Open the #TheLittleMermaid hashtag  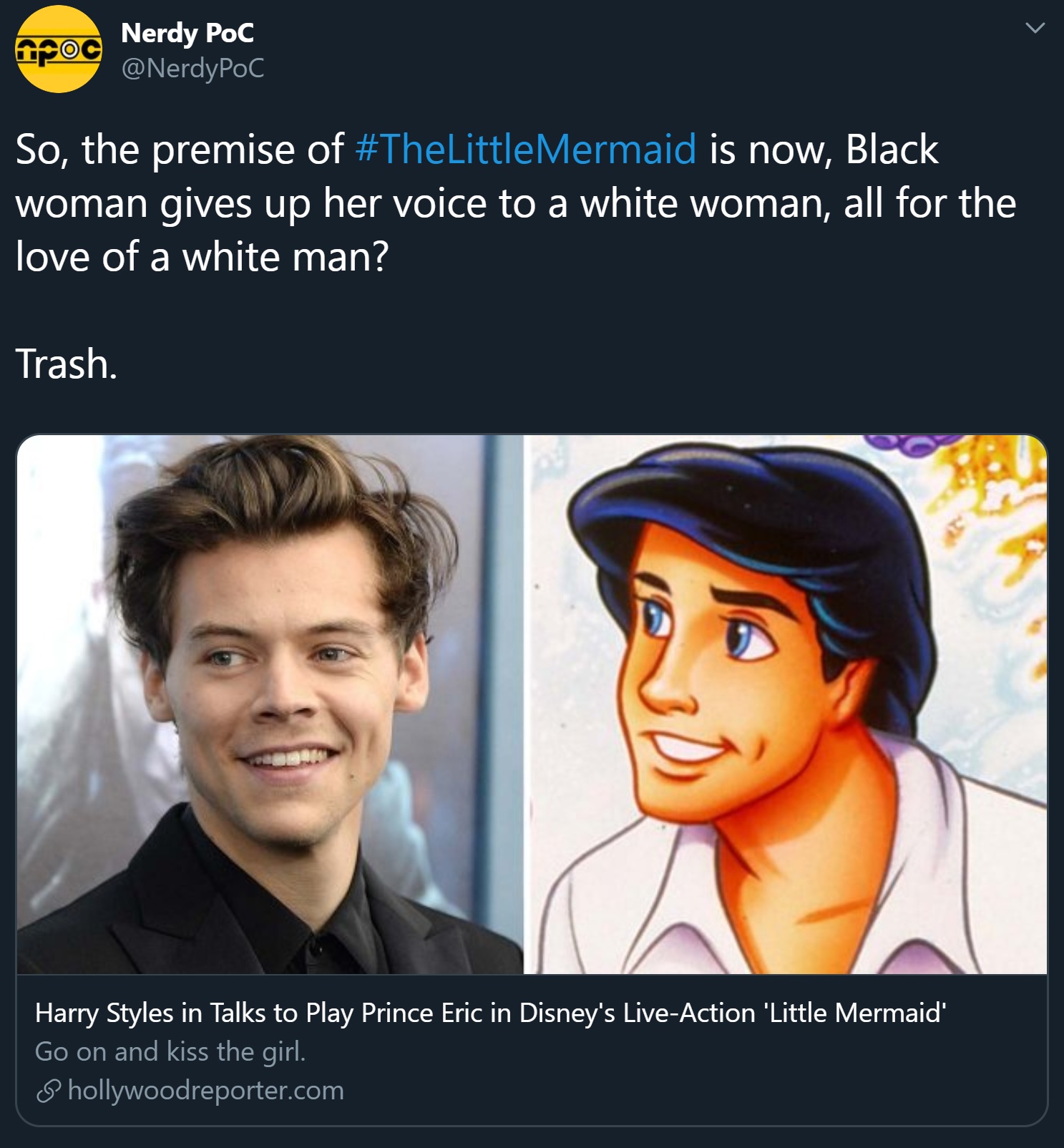(525, 149)
